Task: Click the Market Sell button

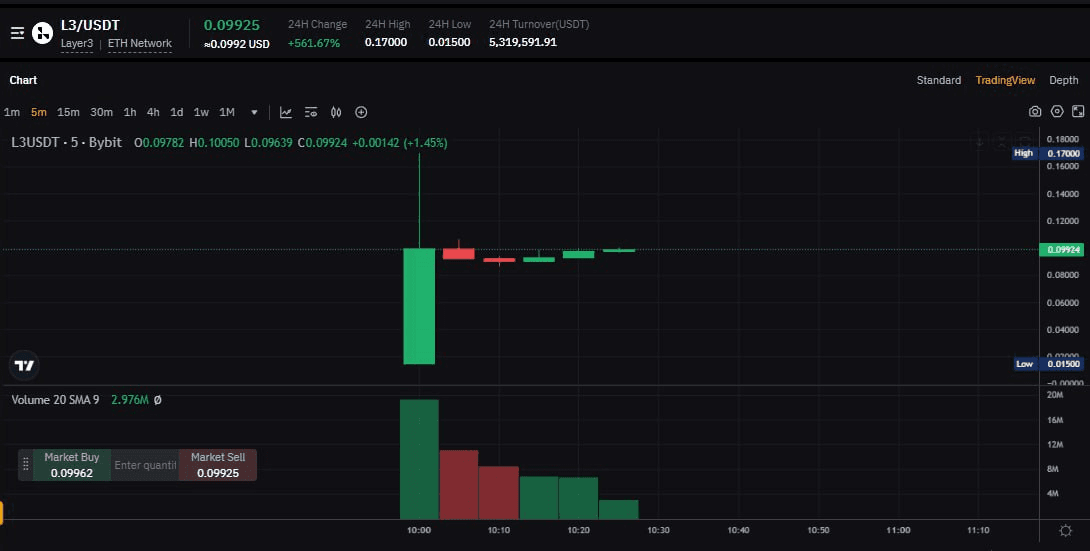Action: pos(218,465)
